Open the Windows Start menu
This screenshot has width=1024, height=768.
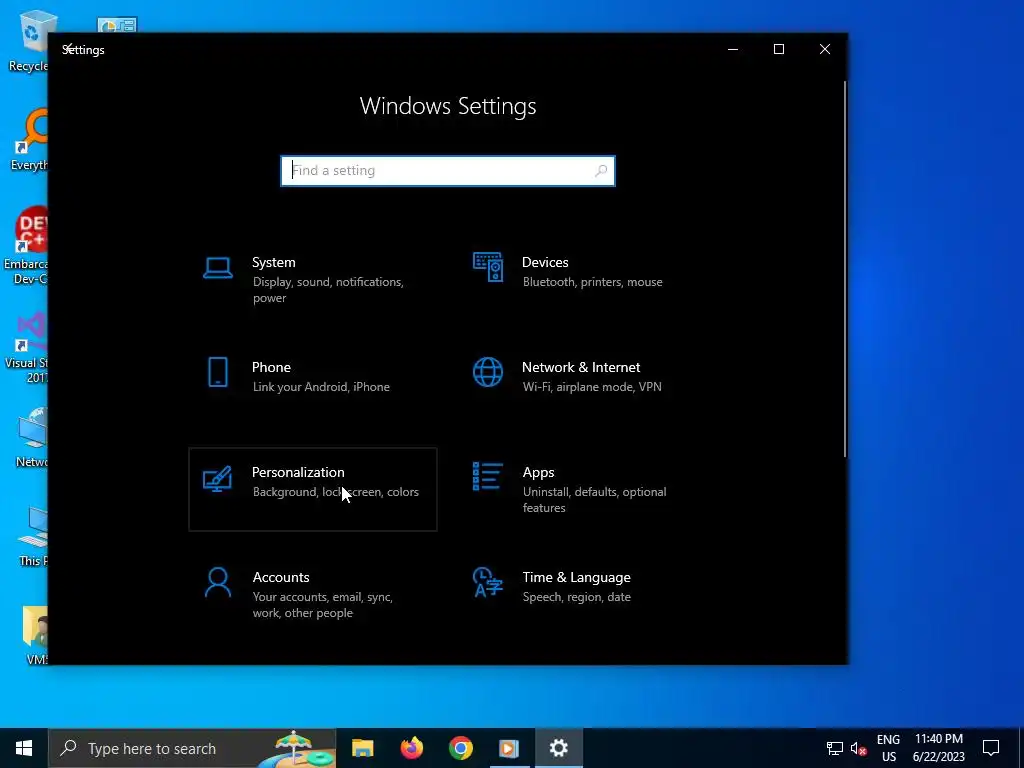click(24, 748)
